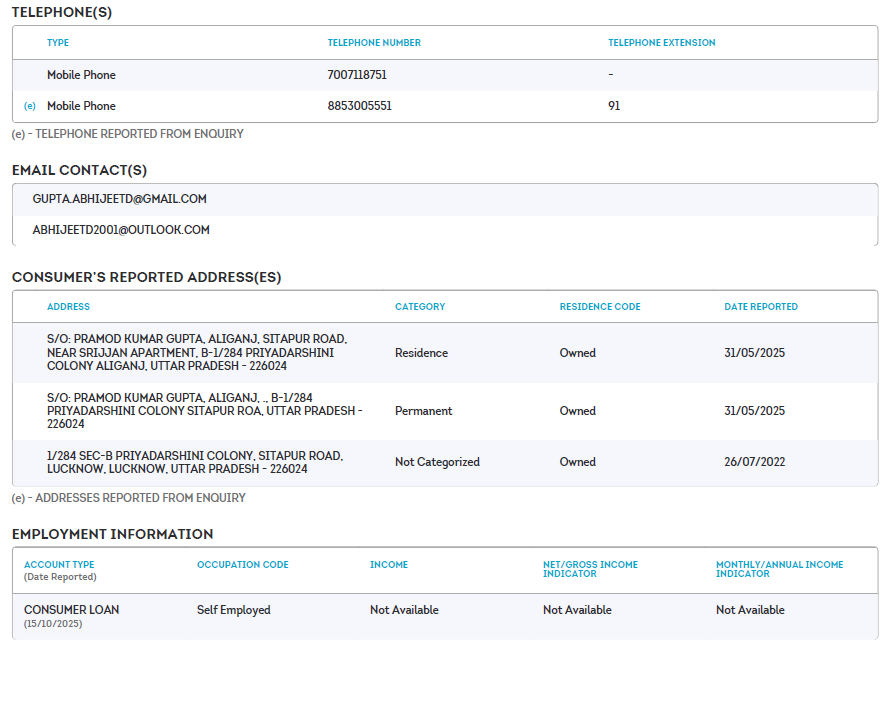This screenshot has width=888, height=706.
Task: Select the Not Categorized address category cell
Action: point(437,462)
